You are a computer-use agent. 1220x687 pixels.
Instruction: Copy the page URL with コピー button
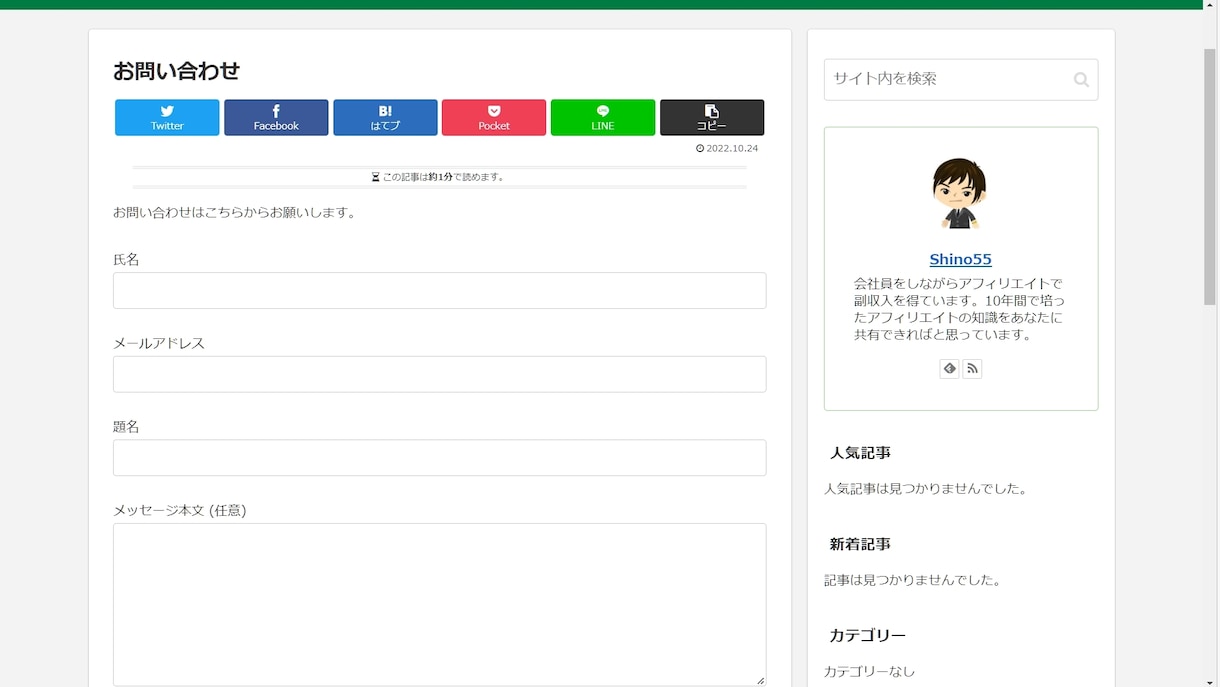click(x=712, y=117)
